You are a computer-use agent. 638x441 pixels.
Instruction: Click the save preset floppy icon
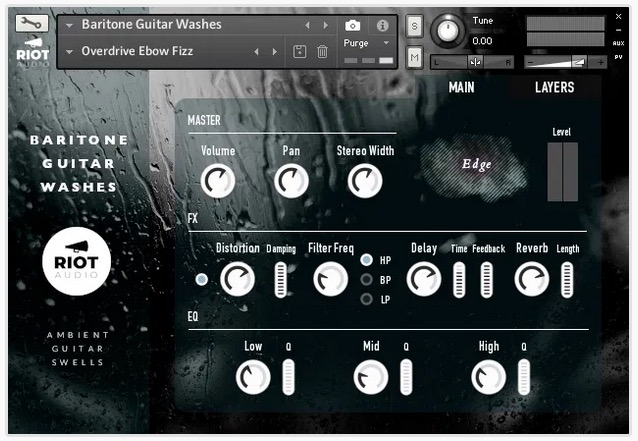(x=299, y=52)
